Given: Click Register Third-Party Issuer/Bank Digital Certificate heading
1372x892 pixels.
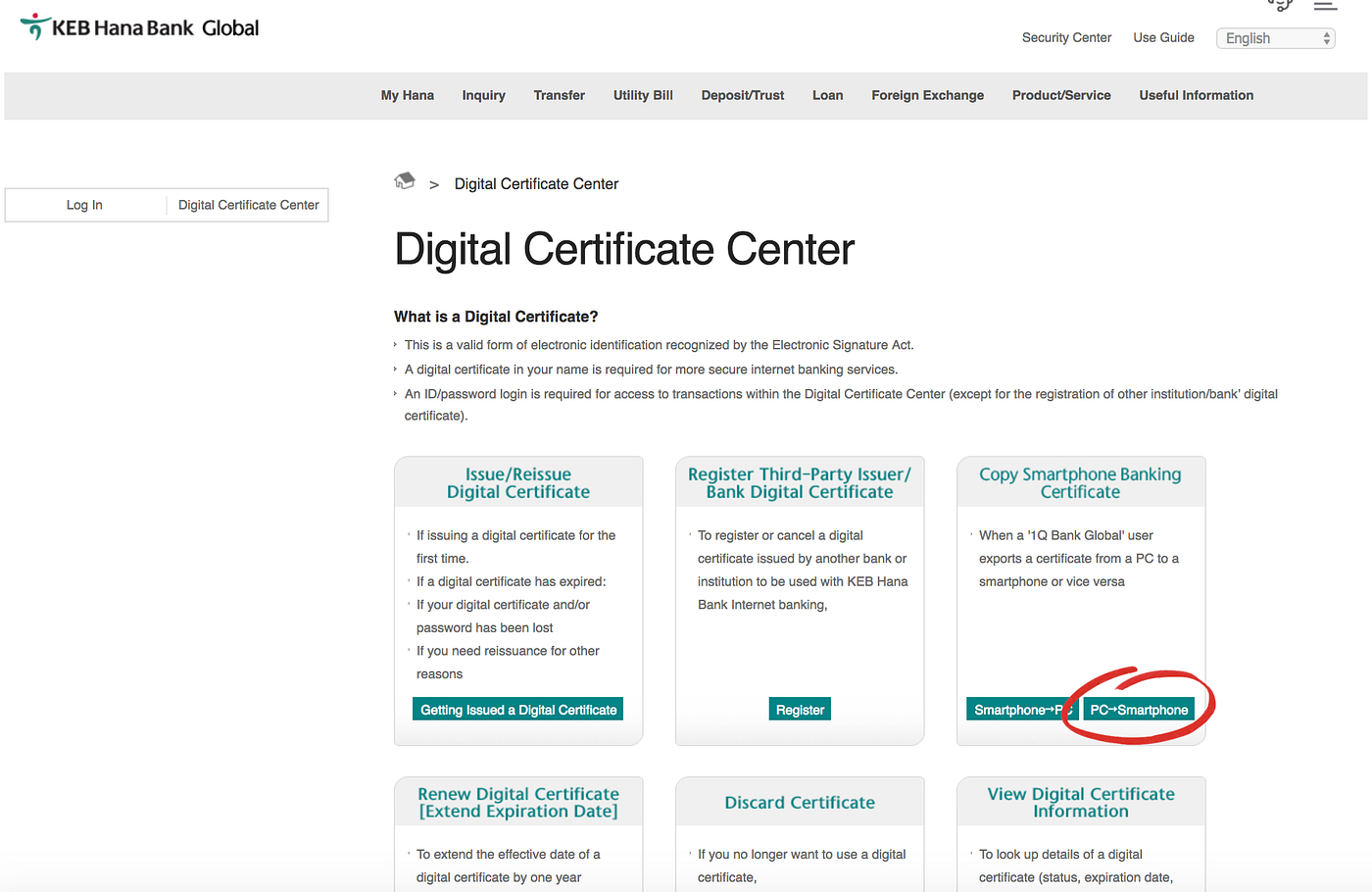Looking at the screenshot, I should pyautogui.click(x=800, y=483).
